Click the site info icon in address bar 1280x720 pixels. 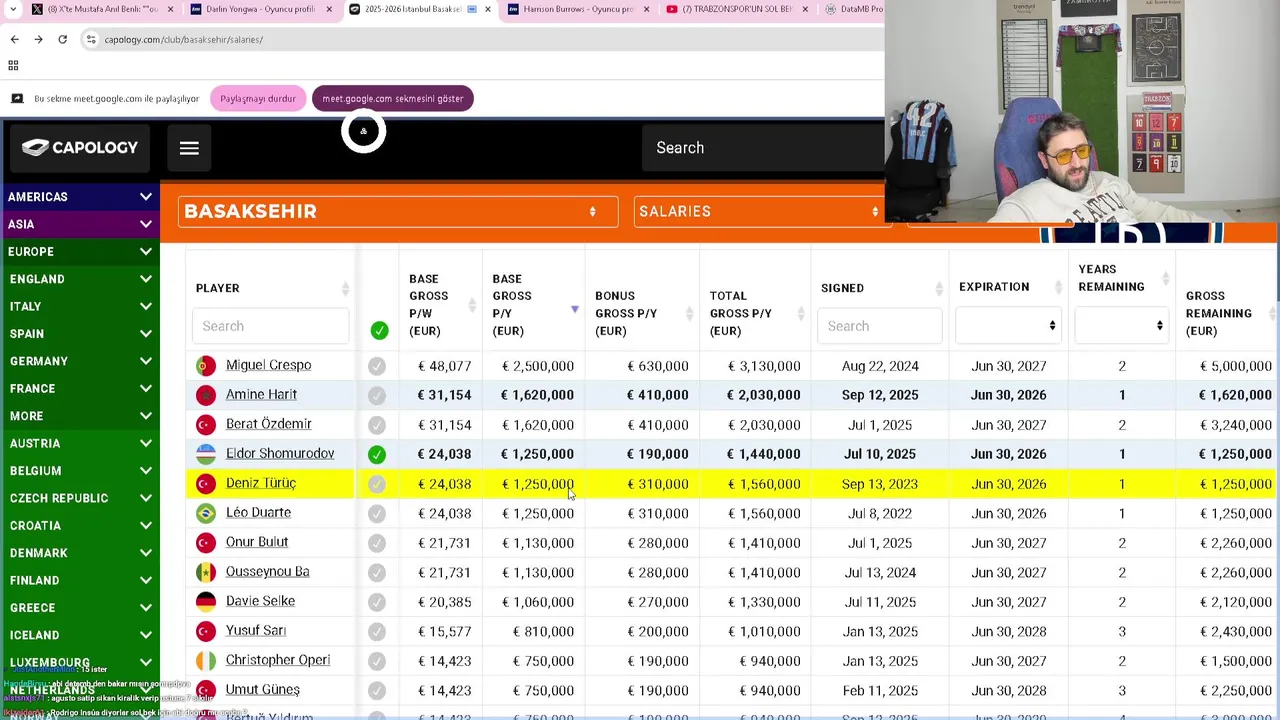(91, 39)
